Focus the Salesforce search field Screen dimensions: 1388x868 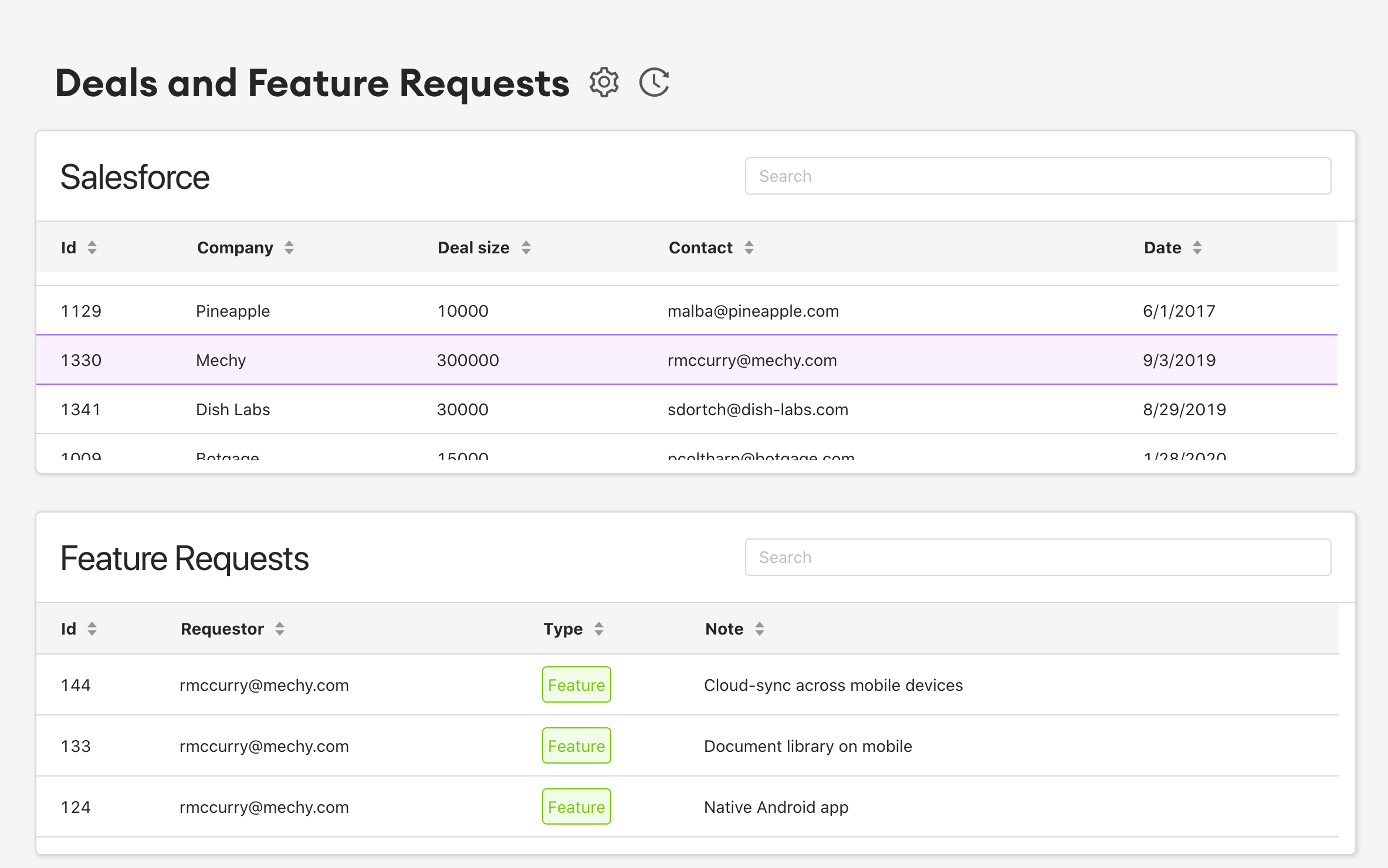(1038, 176)
